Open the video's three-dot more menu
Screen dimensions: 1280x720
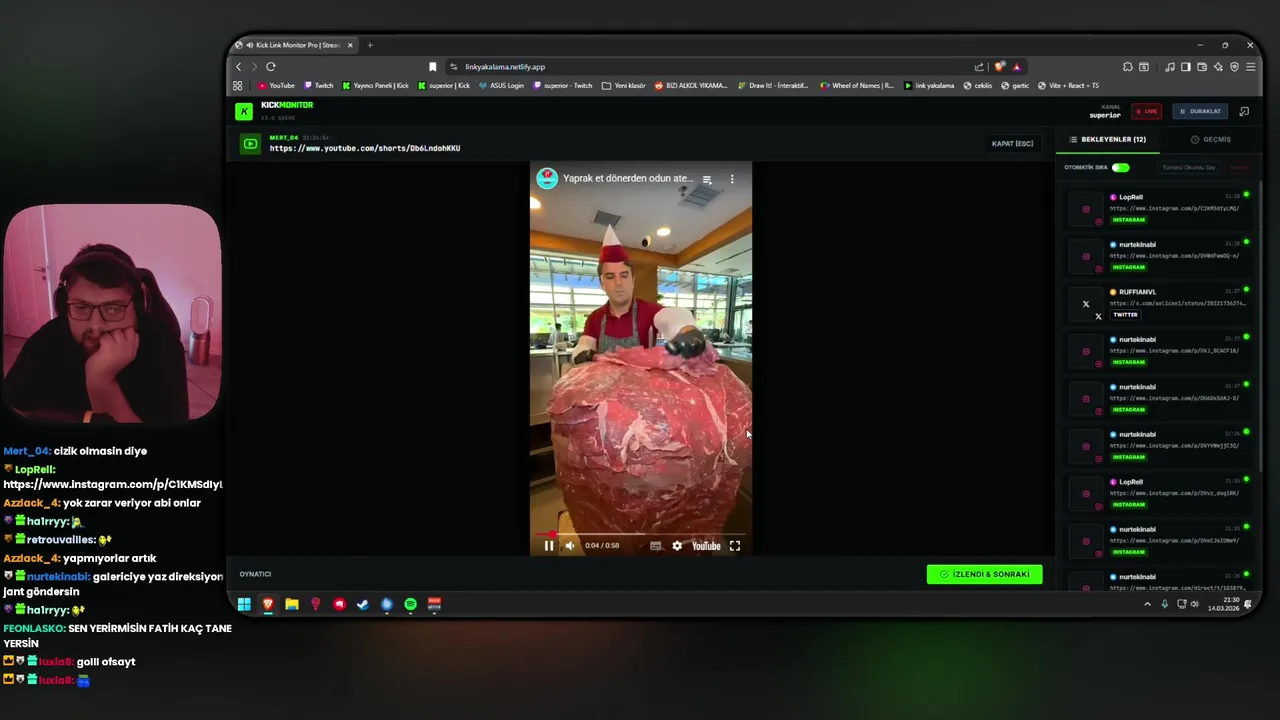tap(732, 179)
